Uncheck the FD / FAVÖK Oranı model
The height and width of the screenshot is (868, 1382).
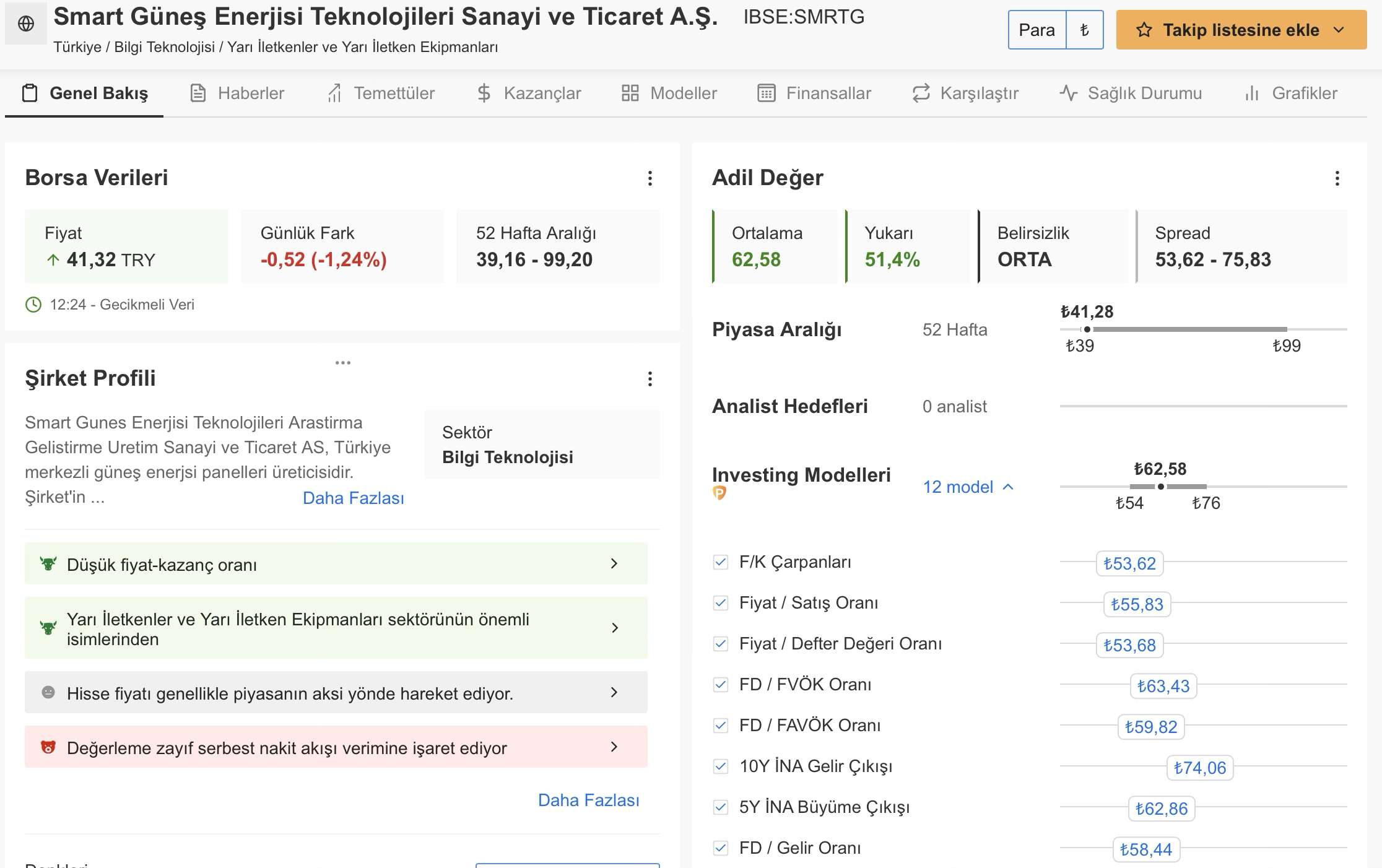pos(720,726)
